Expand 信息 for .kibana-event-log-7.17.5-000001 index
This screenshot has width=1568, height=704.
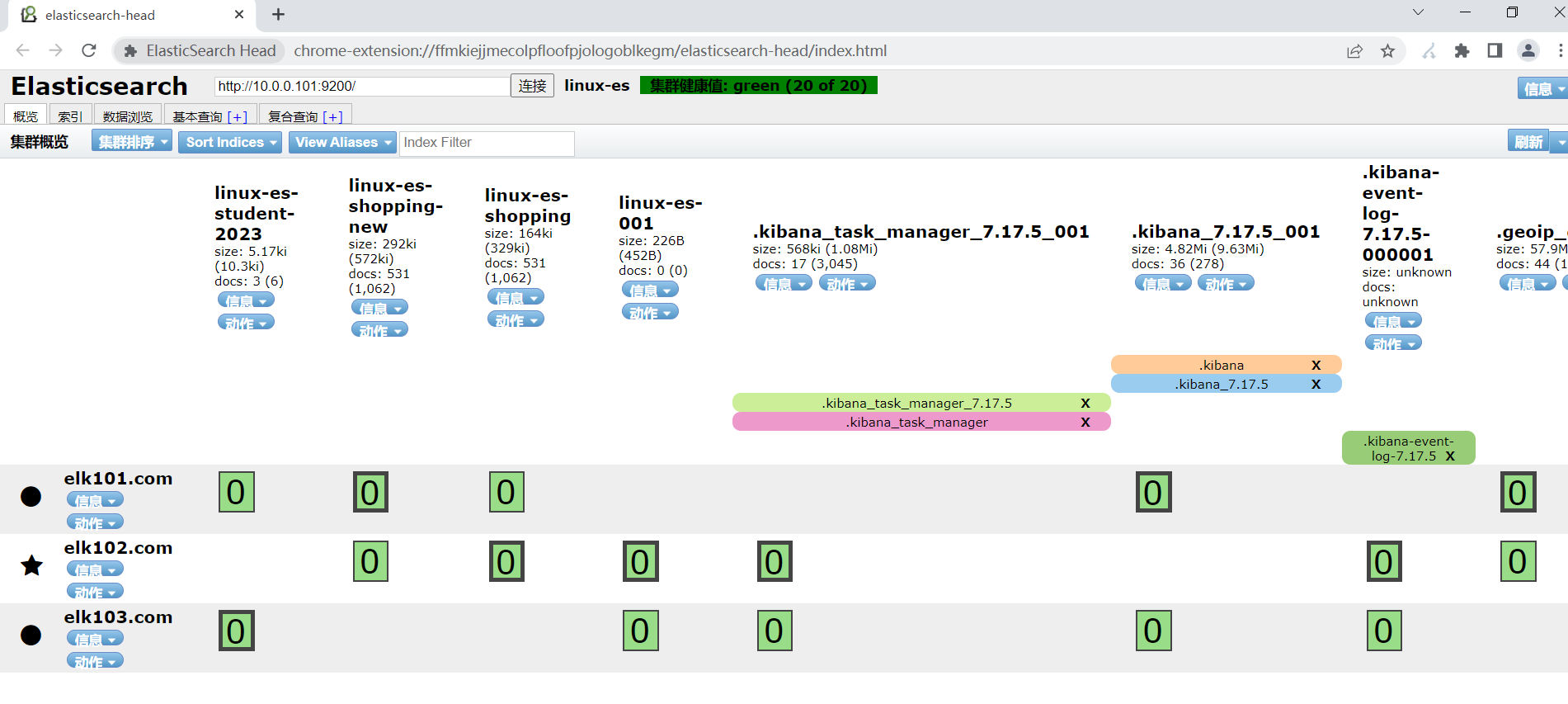pyautogui.click(x=1393, y=321)
